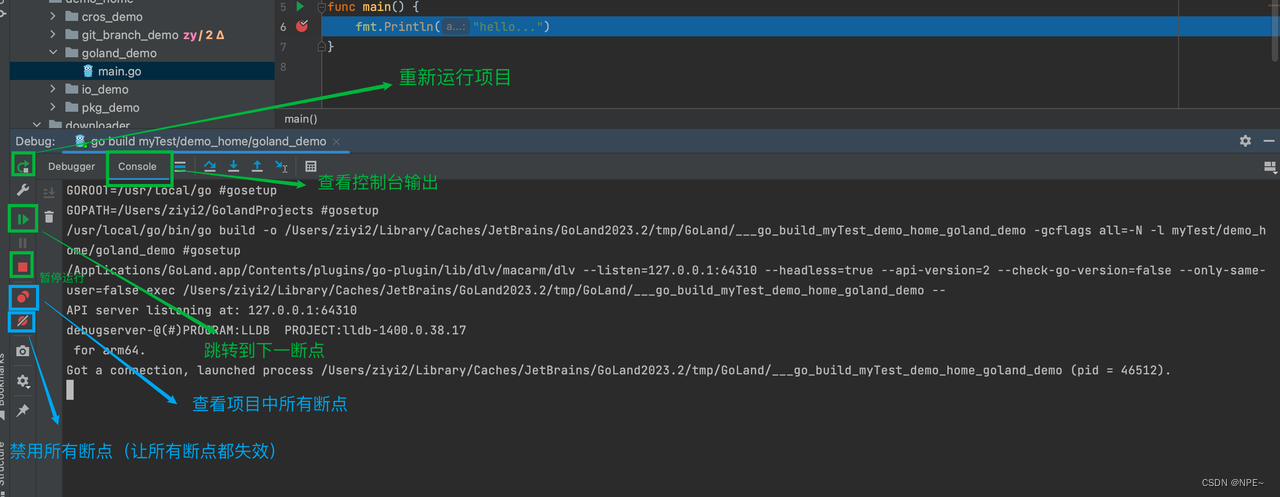Click the camera thread dump icon
Screen dimensions: 1280x497
coord(22,351)
